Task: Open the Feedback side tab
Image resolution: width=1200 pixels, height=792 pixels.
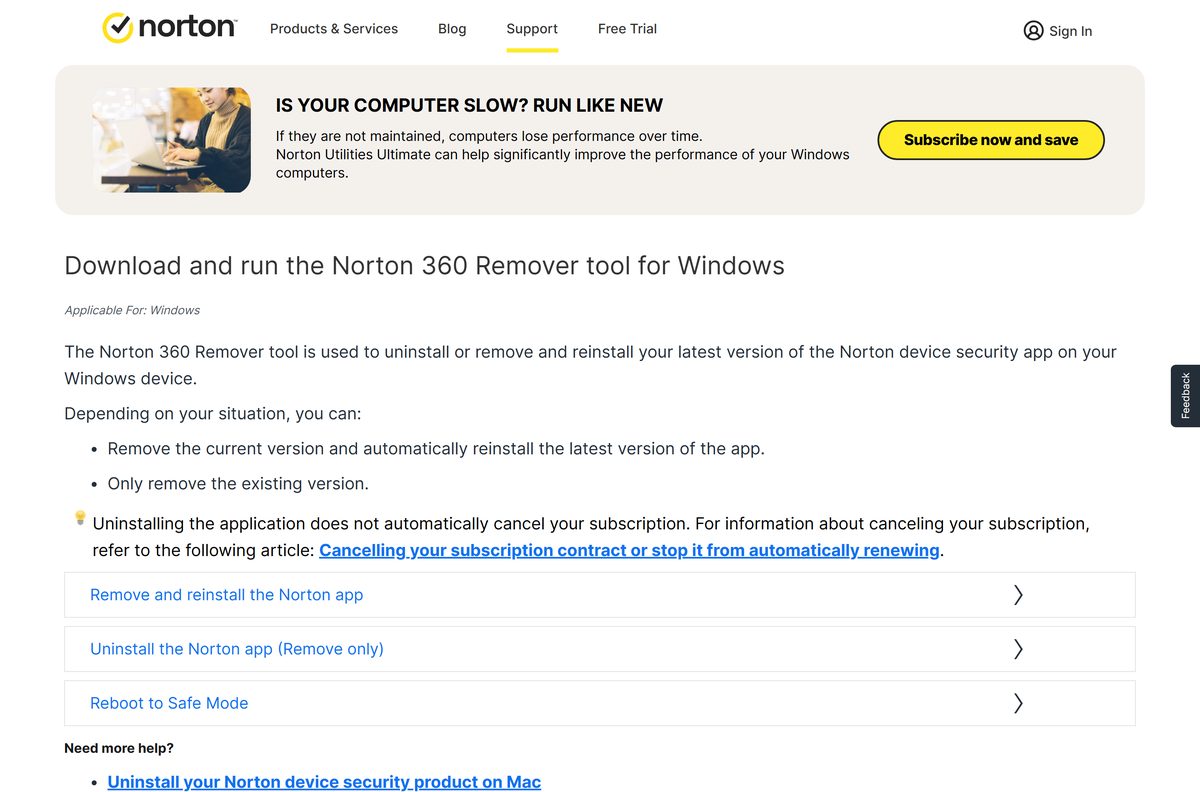Action: pos(1185,396)
